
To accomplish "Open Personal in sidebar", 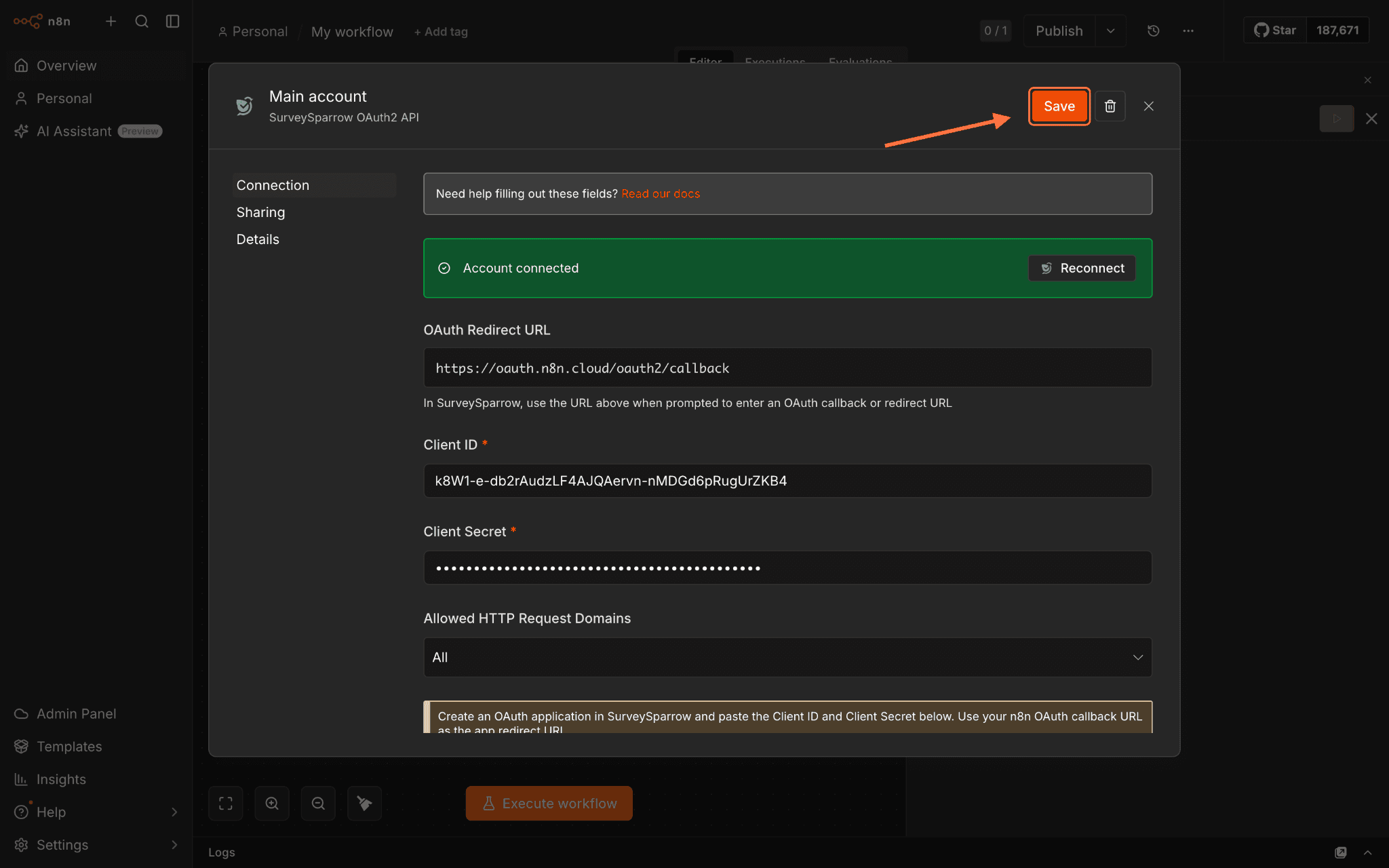I will (97, 98).
